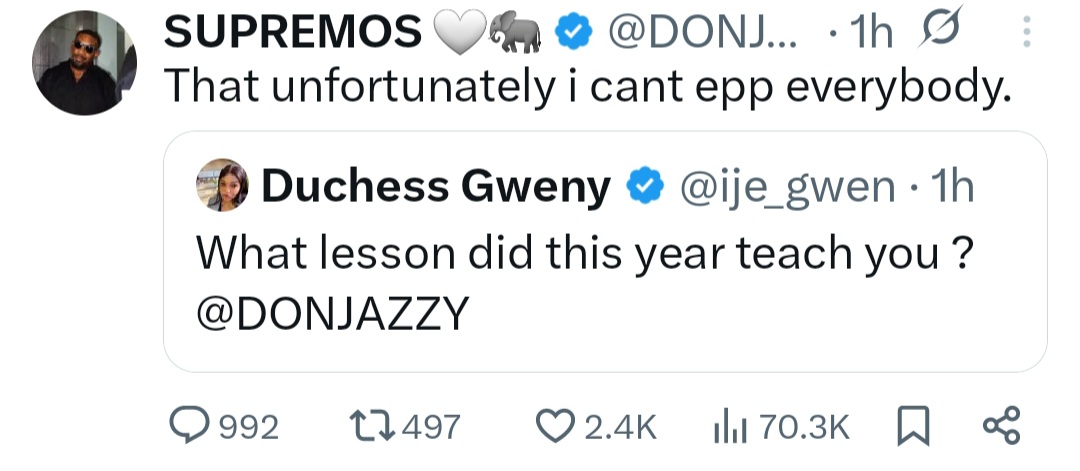Open the share icon
The width and height of the screenshot is (1080, 471).
pos(1002,427)
